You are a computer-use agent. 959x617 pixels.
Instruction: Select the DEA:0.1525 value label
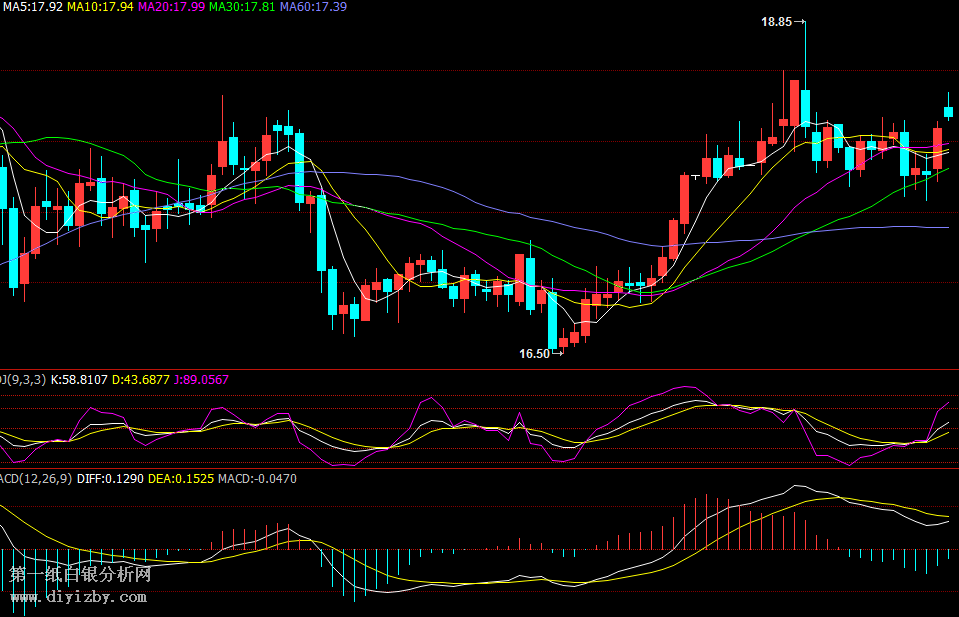[x=180, y=479]
